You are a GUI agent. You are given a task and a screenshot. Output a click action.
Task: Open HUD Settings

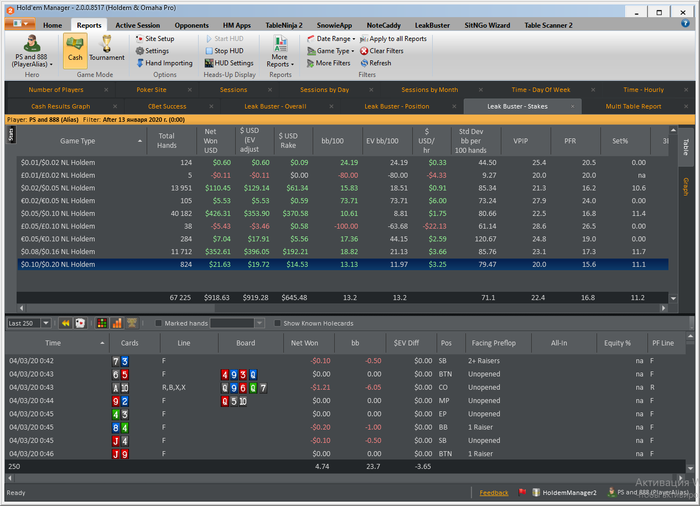pos(229,63)
